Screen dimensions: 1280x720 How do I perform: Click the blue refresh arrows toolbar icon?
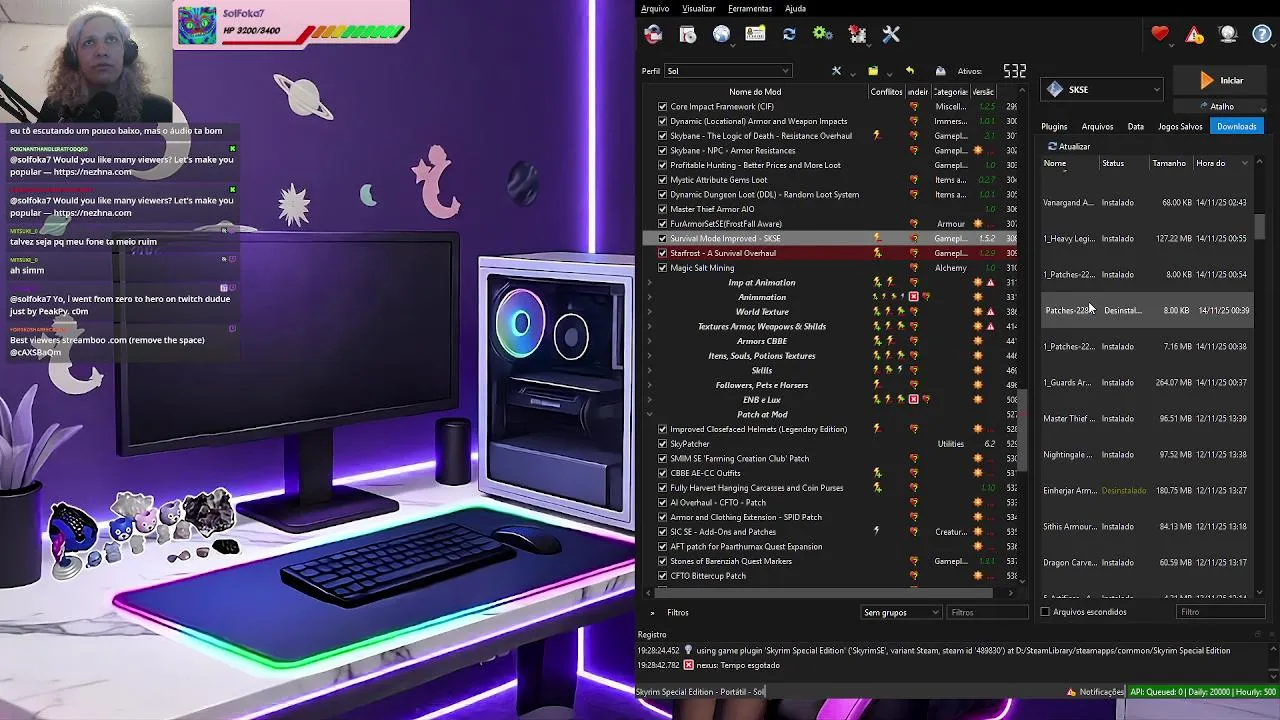point(789,34)
